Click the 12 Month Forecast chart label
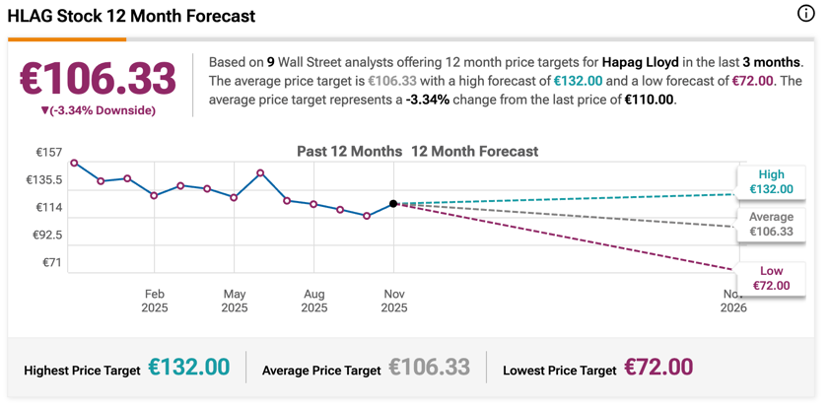Viewport: 830px width, 408px height. click(x=475, y=152)
